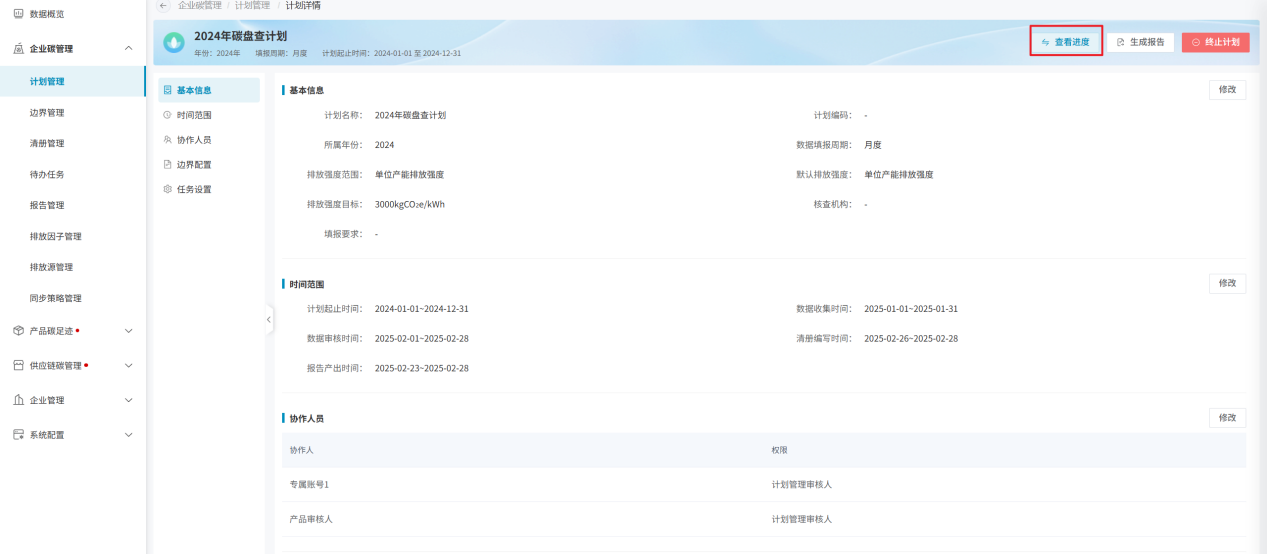Click the red 终止计划 button
Viewport: 1267px width, 554px height.
click(x=1215, y=42)
